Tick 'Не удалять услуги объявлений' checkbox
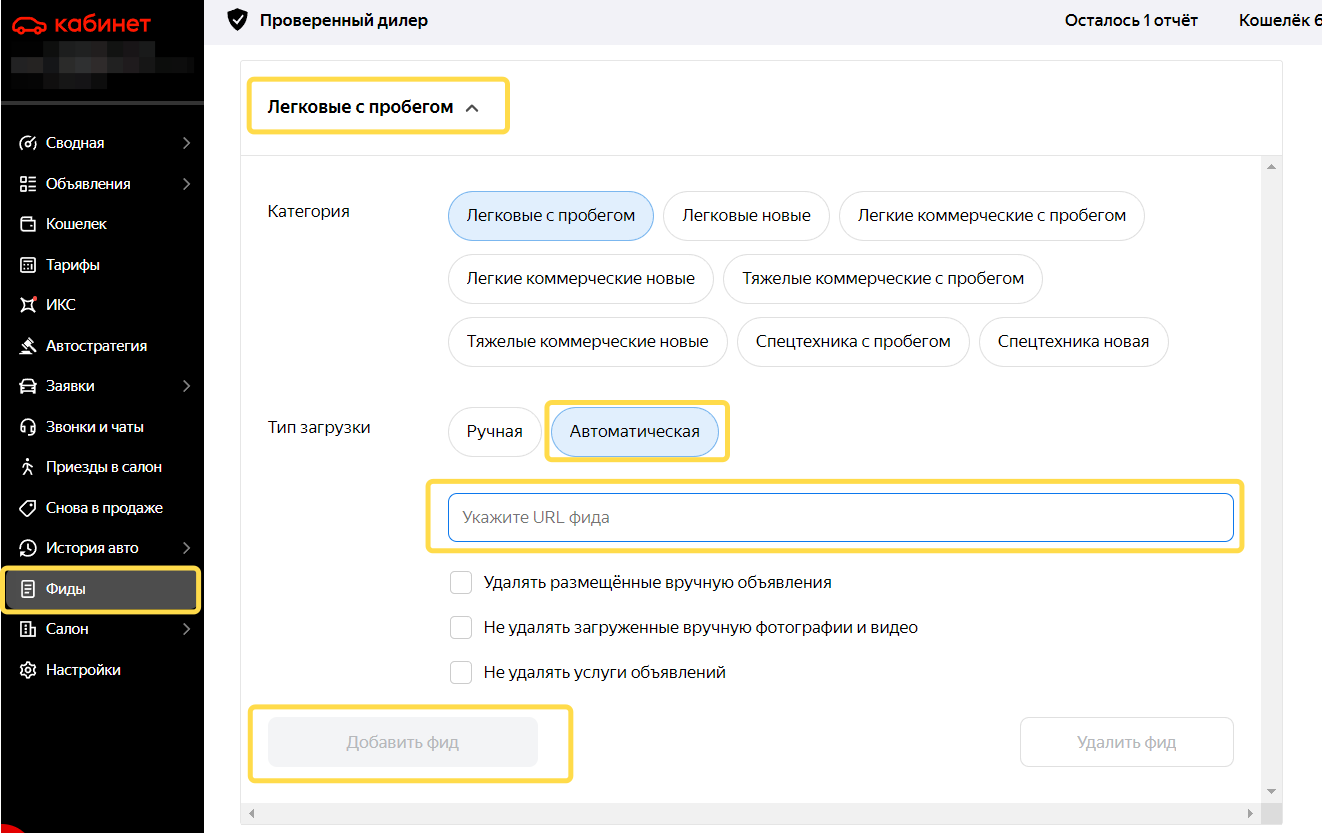This screenshot has width=1322, height=833. click(x=461, y=673)
